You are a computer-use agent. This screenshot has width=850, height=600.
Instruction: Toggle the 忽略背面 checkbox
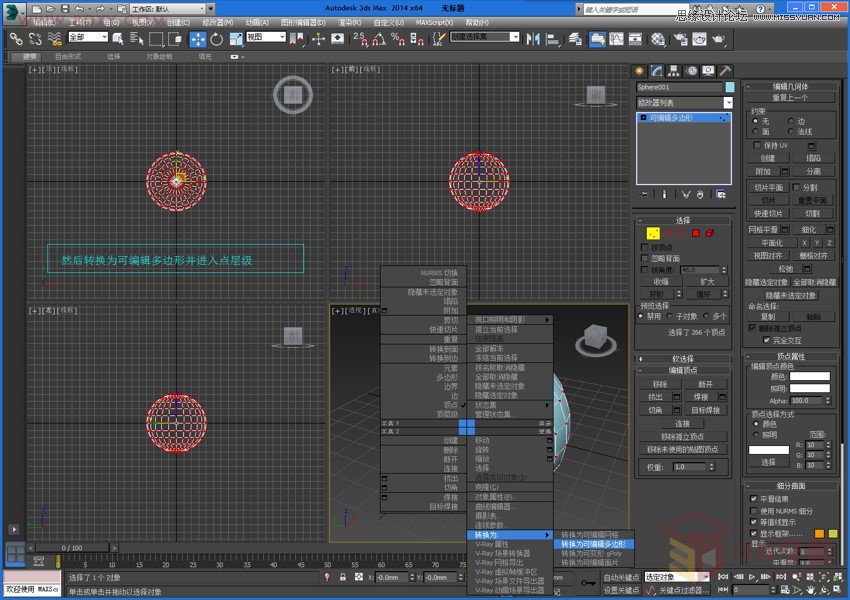point(644,258)
